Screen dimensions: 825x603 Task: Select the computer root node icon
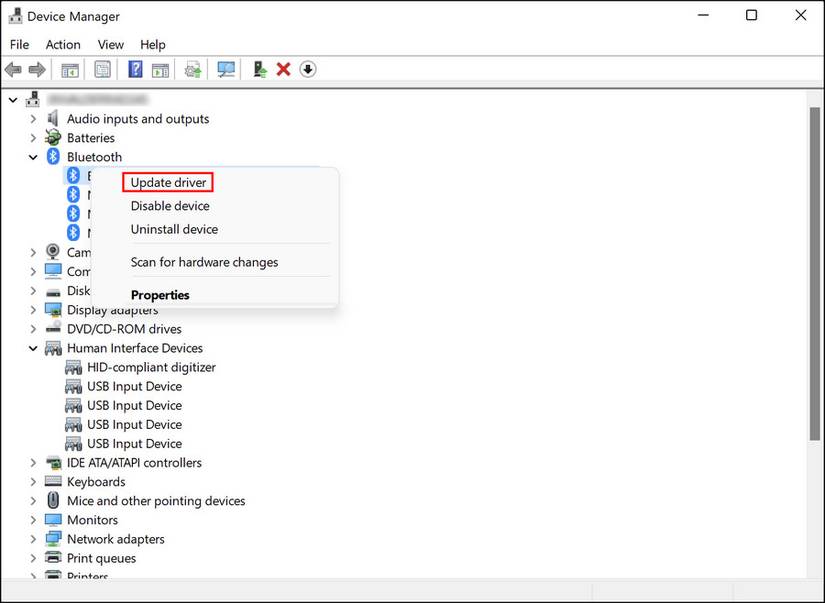click(x=33, y=99)
